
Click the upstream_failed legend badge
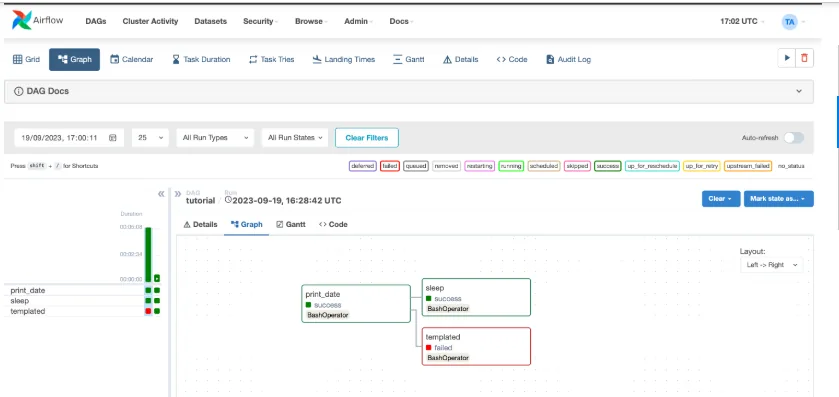pyautogui.click(x=748, y=166)
